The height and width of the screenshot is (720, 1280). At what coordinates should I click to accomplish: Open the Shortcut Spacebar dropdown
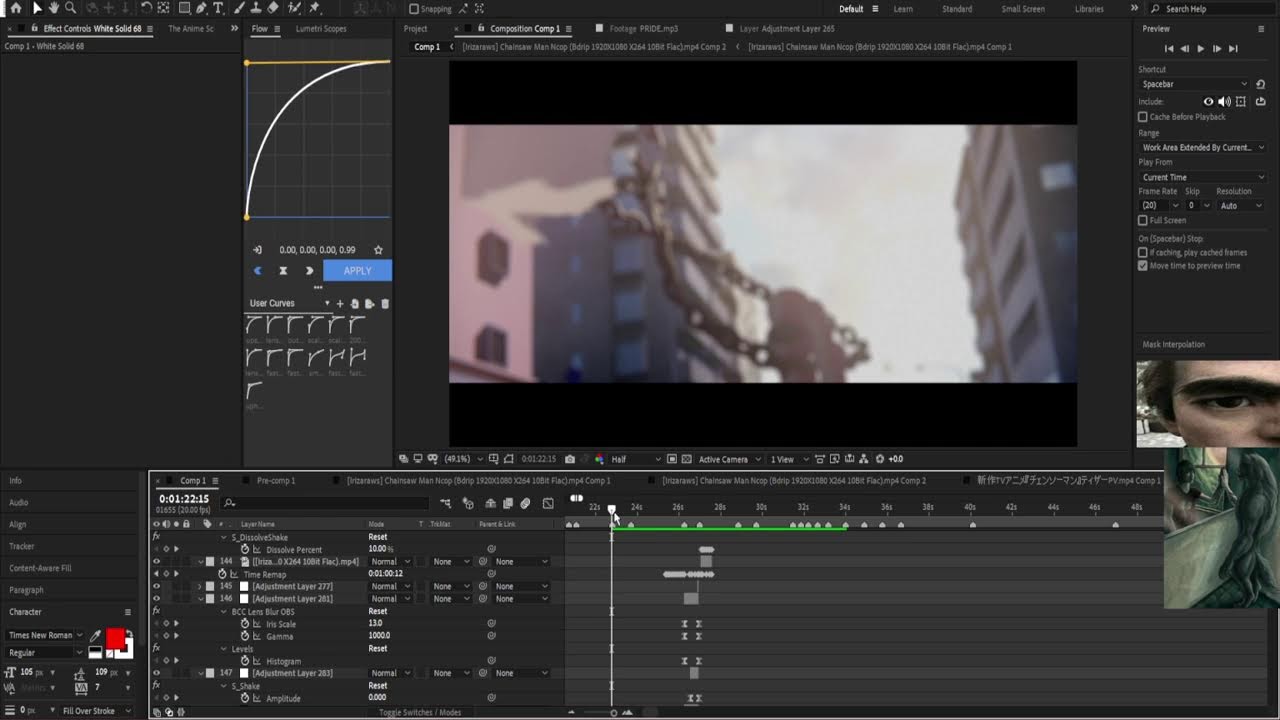click(x=1194, y=84)
